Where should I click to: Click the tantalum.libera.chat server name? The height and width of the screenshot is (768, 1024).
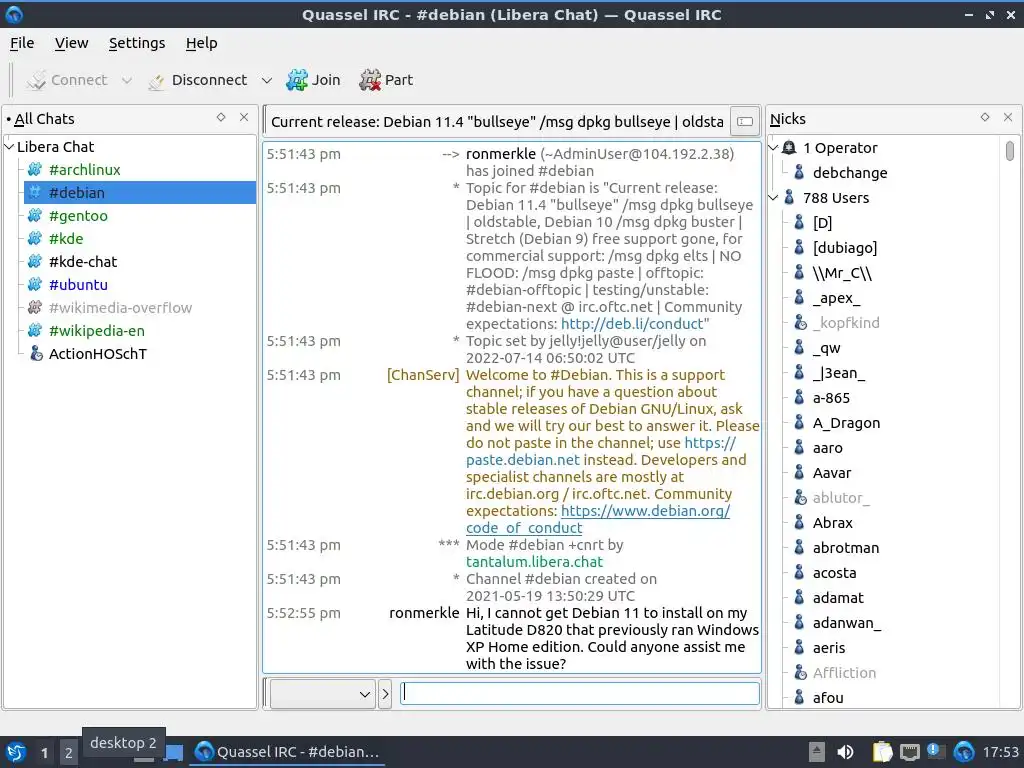pos(534,562)
